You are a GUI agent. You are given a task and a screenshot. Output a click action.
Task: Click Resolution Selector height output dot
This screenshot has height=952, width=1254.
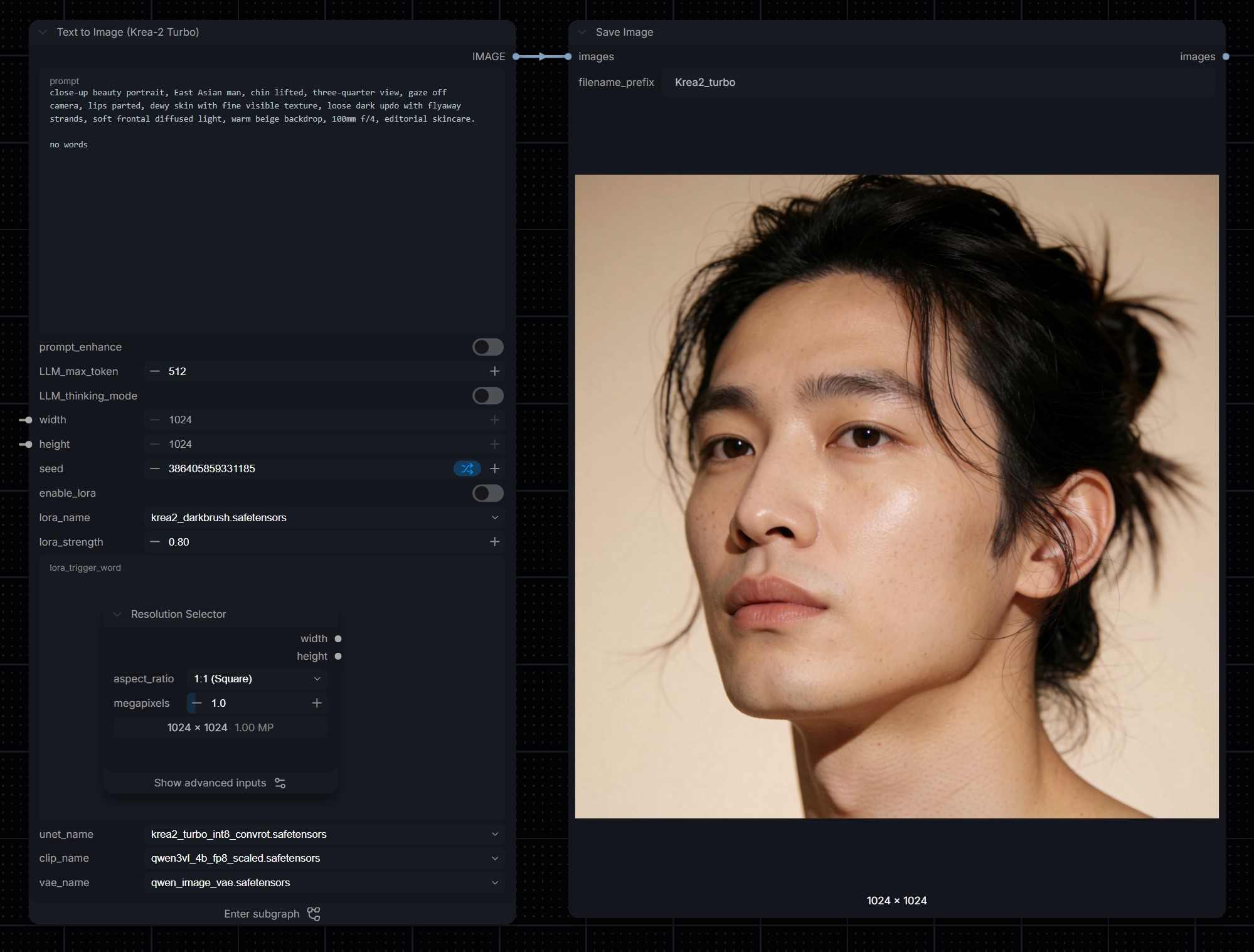click(x=338, y=656)
